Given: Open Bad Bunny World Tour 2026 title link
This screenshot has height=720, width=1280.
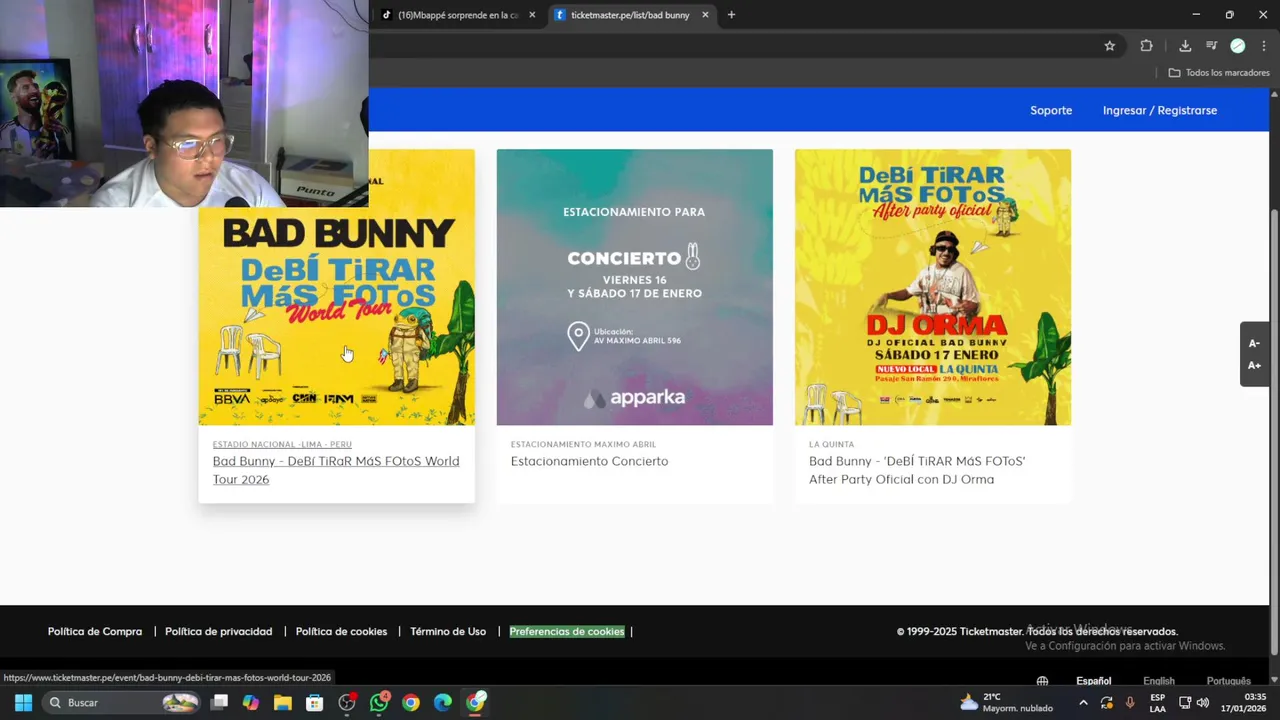Looking at the screenshot, I should pyautogui.click(x=336, y=470).
